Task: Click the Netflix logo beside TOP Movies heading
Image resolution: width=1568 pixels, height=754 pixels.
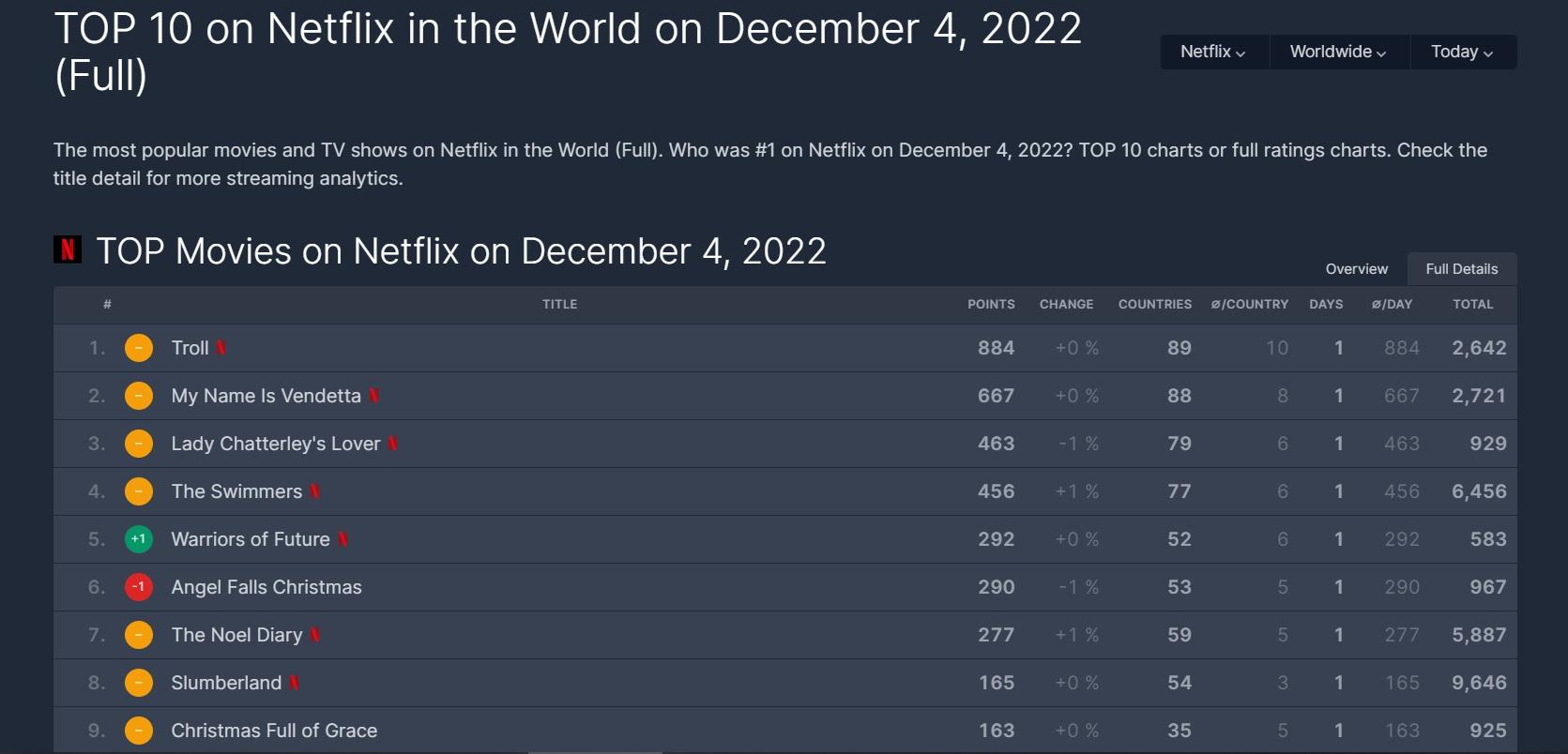Action: click(68, 249)
